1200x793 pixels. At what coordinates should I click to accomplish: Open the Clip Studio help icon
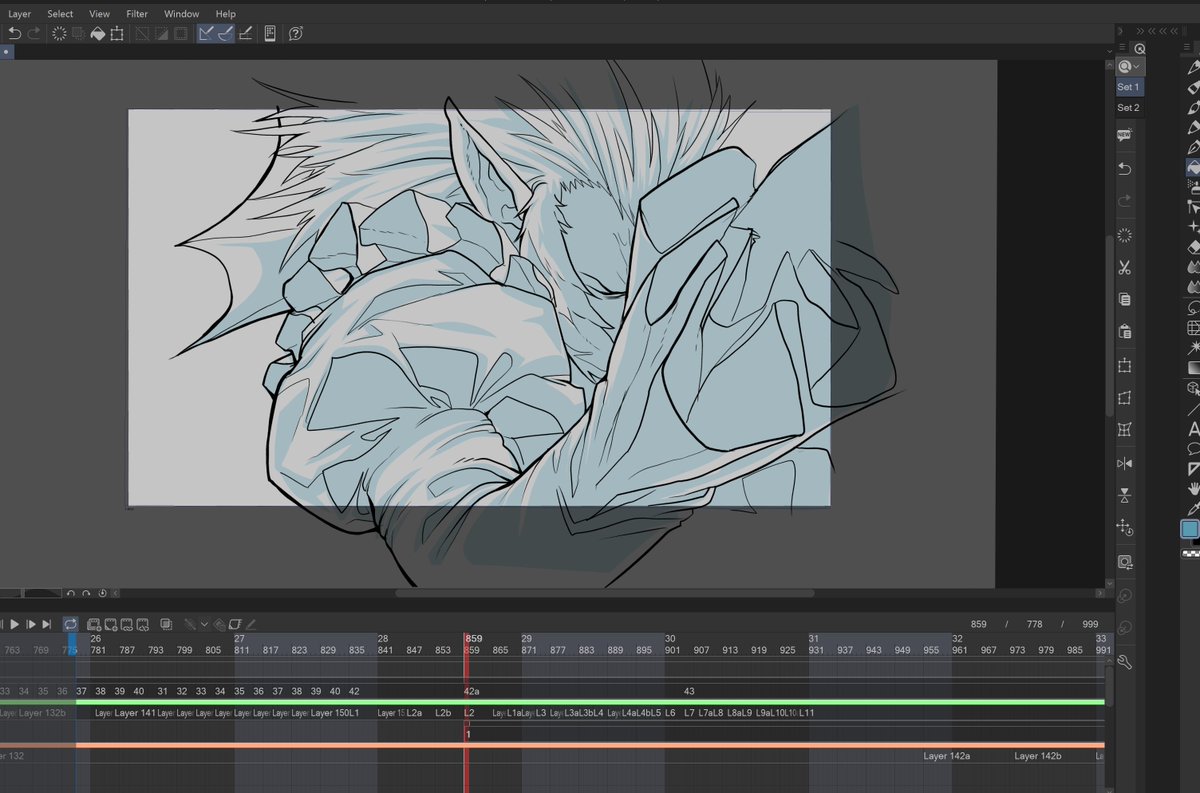pyautogui.click(x=294, y=33)
